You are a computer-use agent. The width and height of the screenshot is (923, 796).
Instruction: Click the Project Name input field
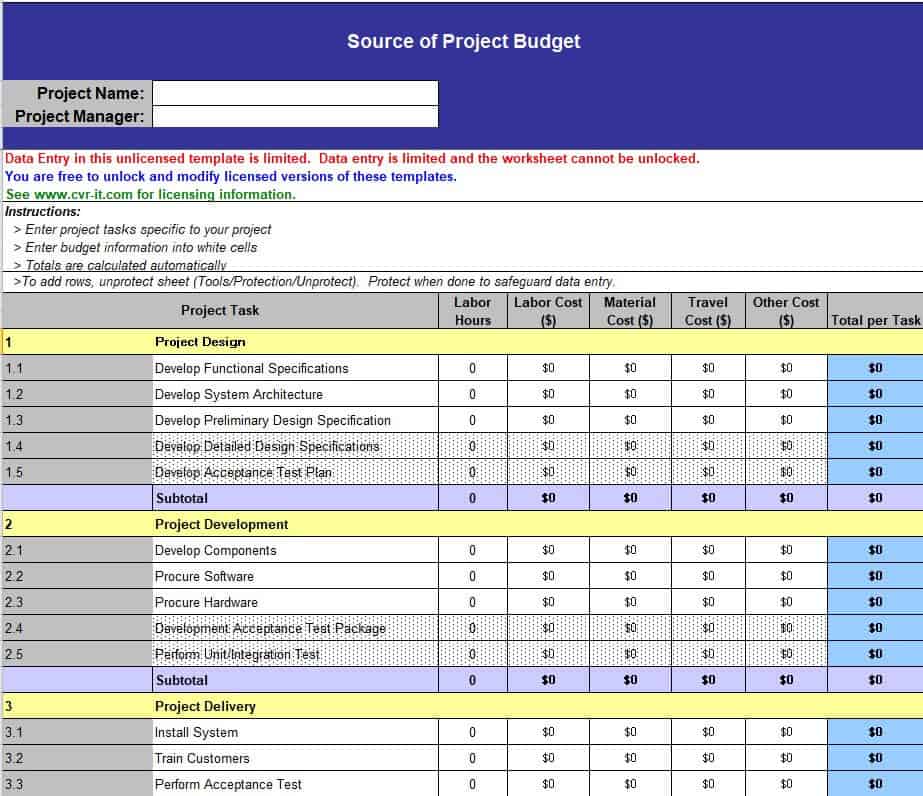(x=295, y=93)
